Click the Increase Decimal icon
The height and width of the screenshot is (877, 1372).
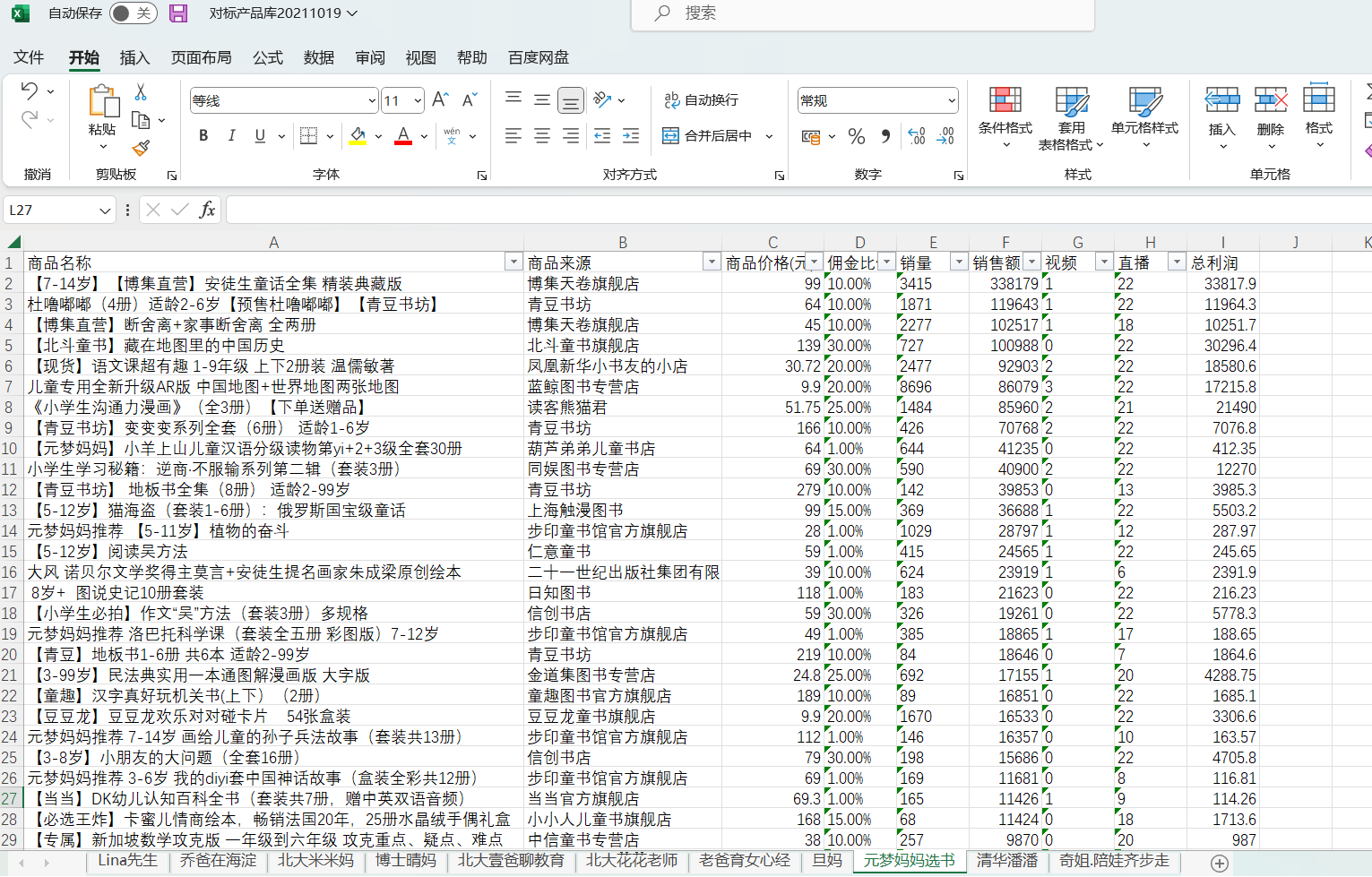(917, 136)
